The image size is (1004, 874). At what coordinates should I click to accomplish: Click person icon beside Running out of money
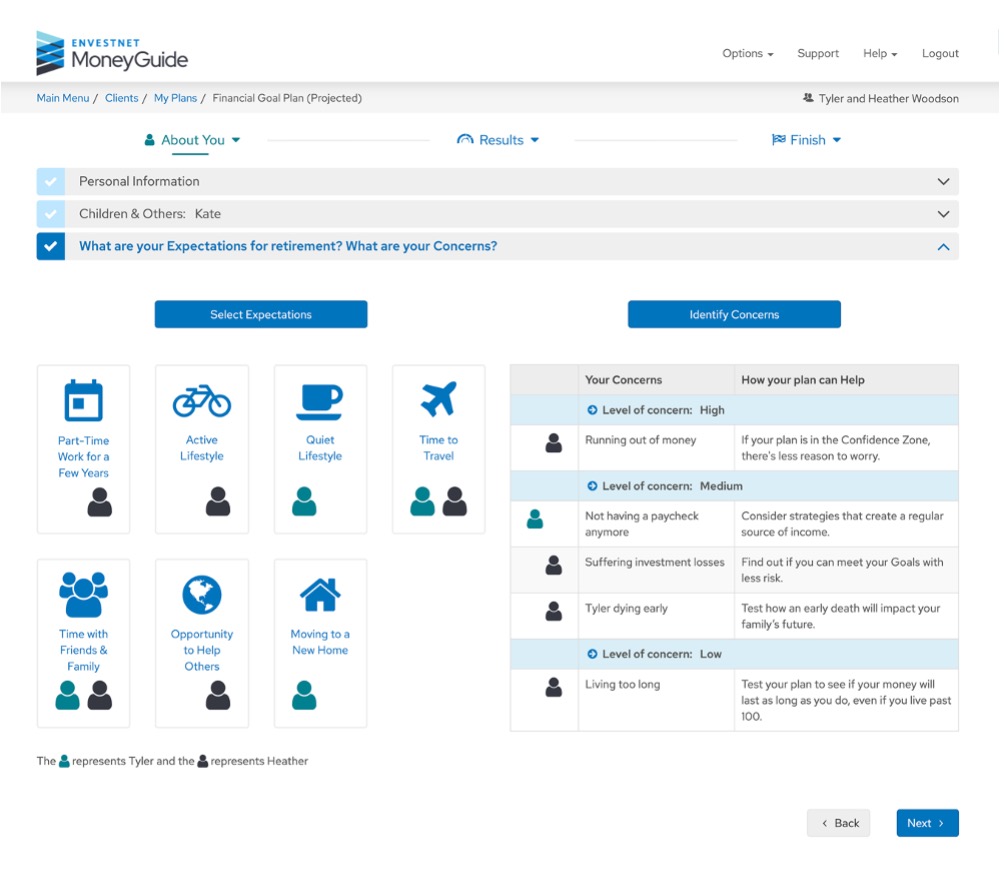pos(554,443)
